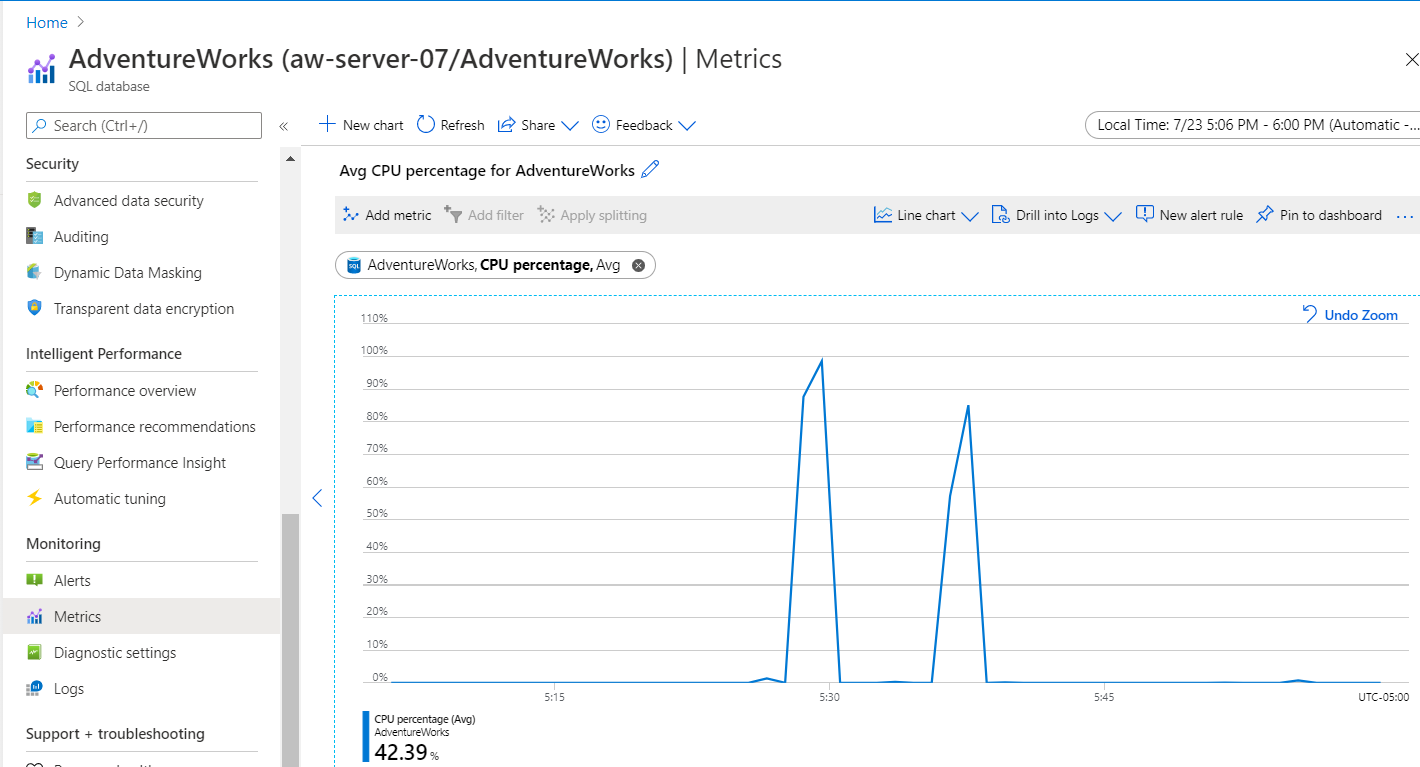
Task: Click the Undo Zoom arrow icon
Action: pyautogui.click(x=1310, y=314)
